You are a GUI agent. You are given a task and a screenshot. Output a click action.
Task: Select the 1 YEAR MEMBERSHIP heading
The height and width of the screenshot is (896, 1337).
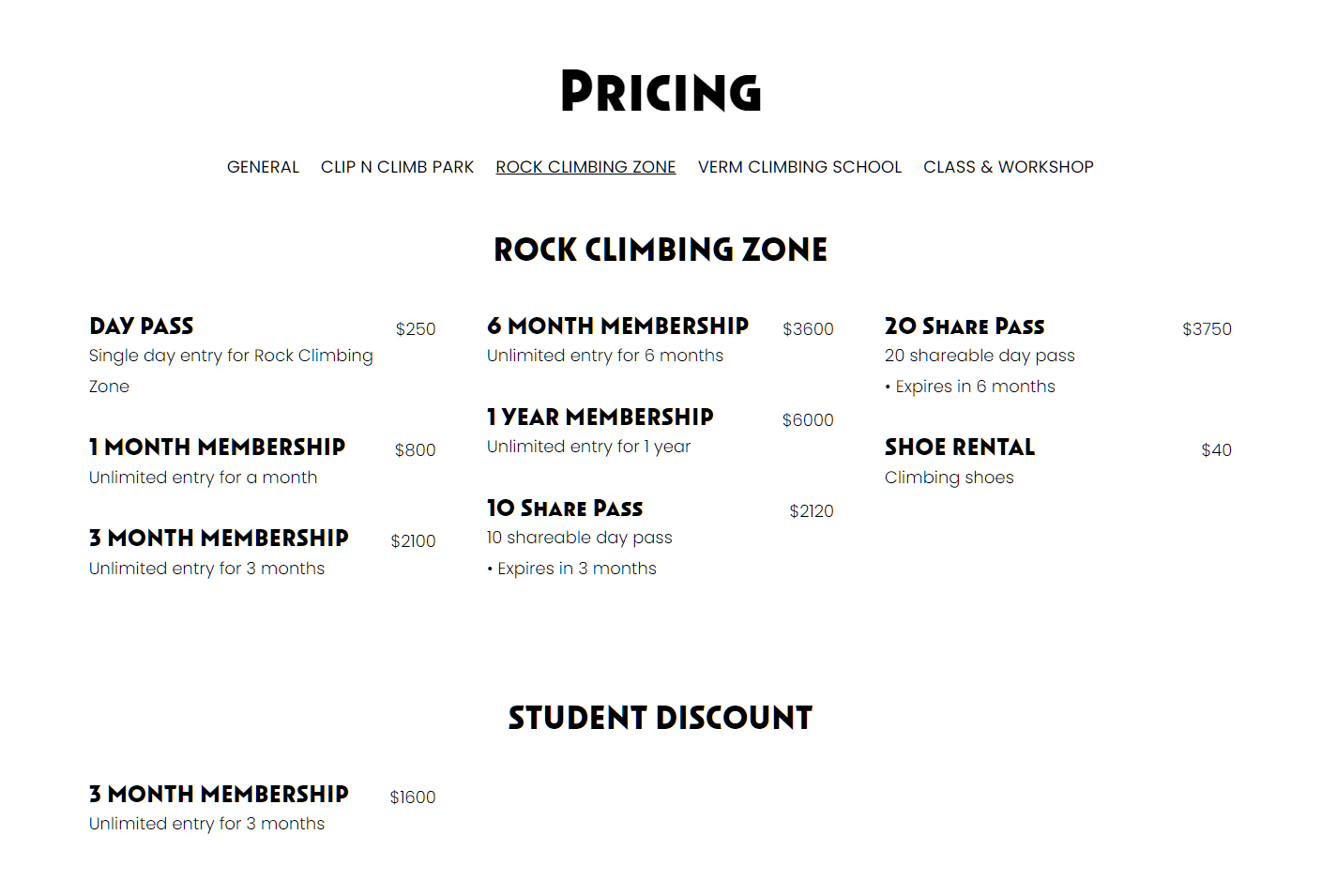coord(600,418)
